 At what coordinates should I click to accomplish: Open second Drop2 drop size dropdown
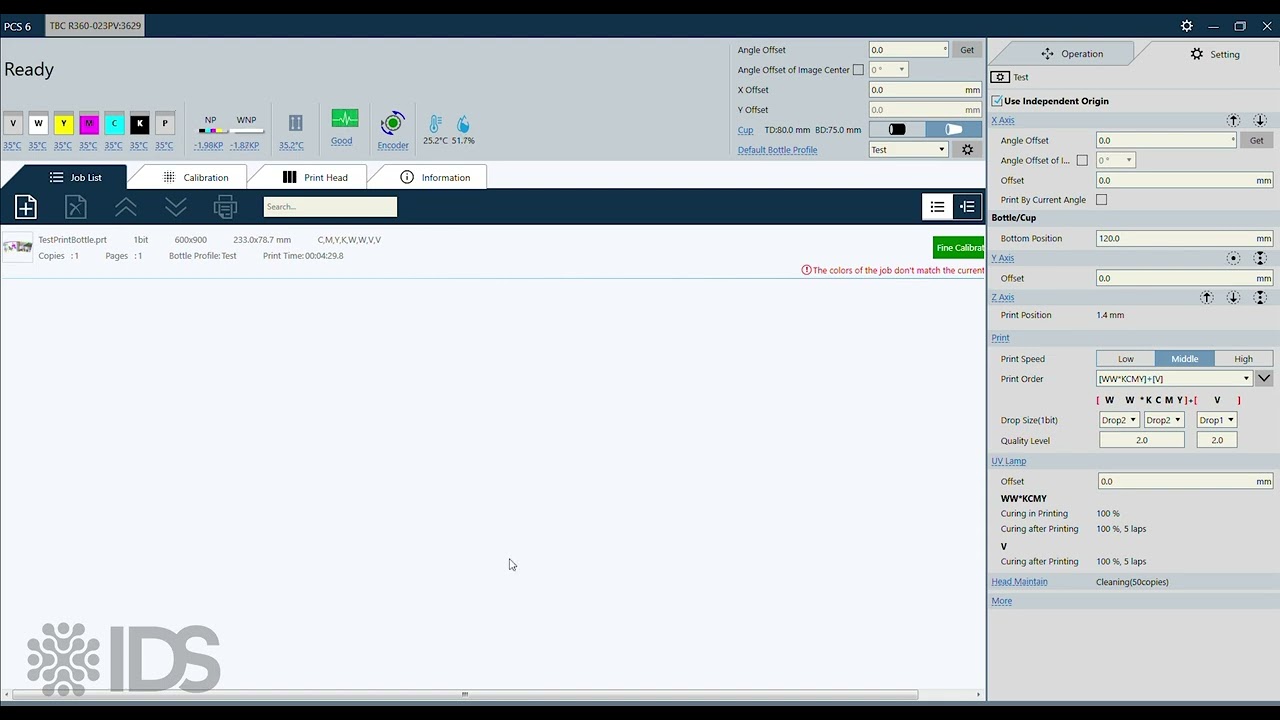pos(1164,420)
